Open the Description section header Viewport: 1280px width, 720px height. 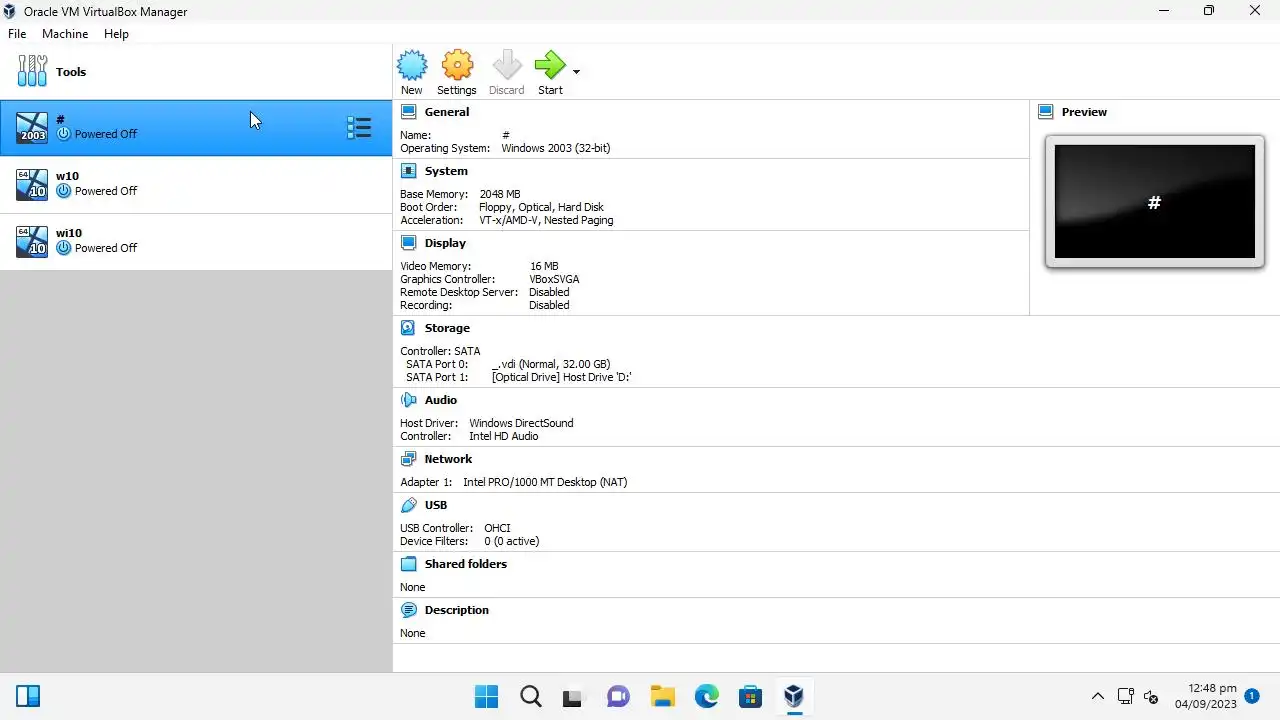(x=457, y=610)
